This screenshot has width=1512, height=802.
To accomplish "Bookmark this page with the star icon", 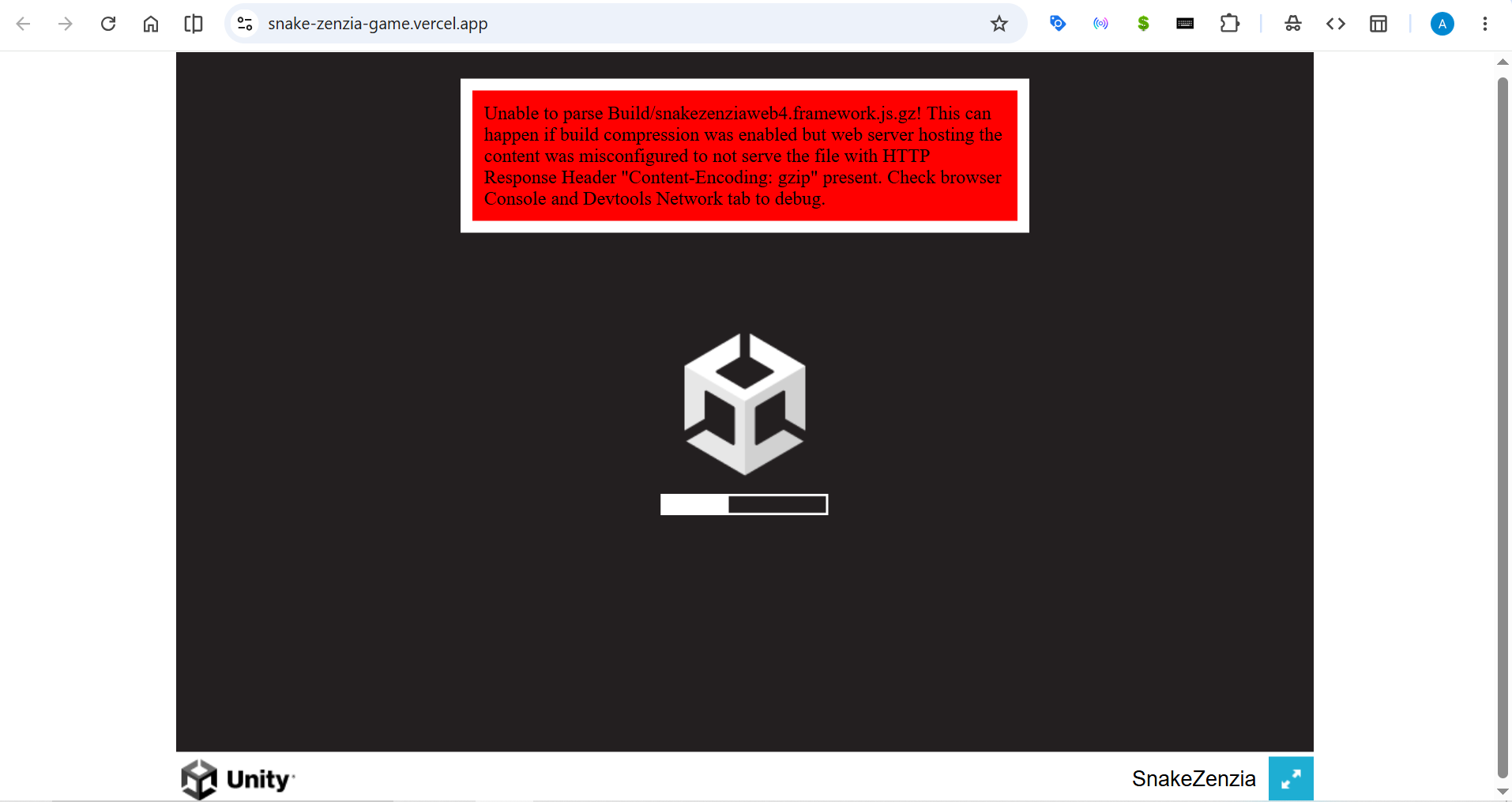I will (x=999, y=24).
